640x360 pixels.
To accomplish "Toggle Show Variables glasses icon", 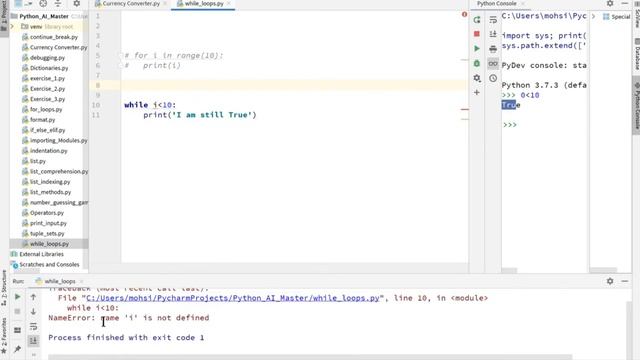I will pyautogui.click(x=493, y=64).
